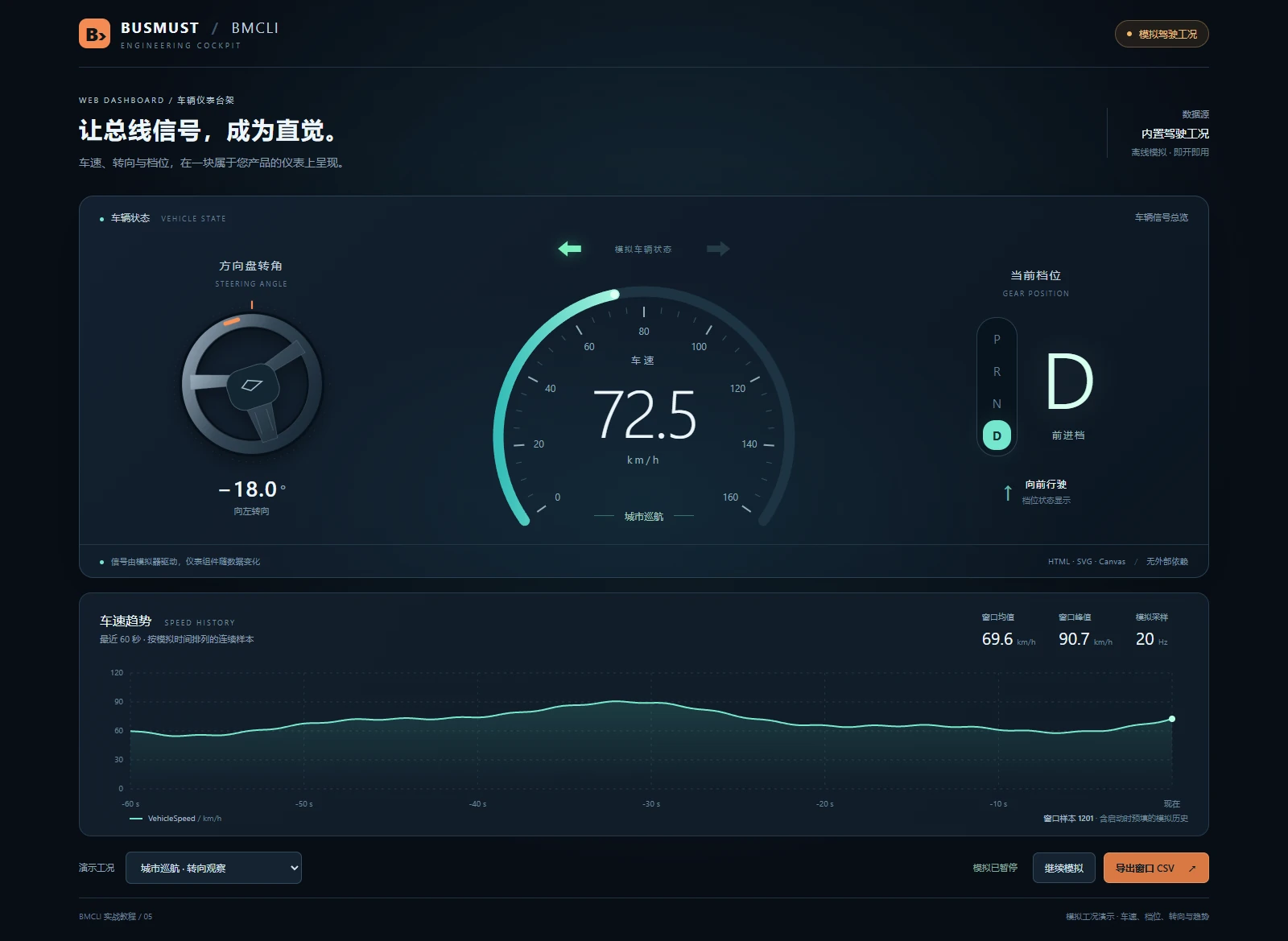Viewport: 1288px width, 941px height.
Task: Click the 城市巡航 label under the gauge
Action: tap(644, 517)
